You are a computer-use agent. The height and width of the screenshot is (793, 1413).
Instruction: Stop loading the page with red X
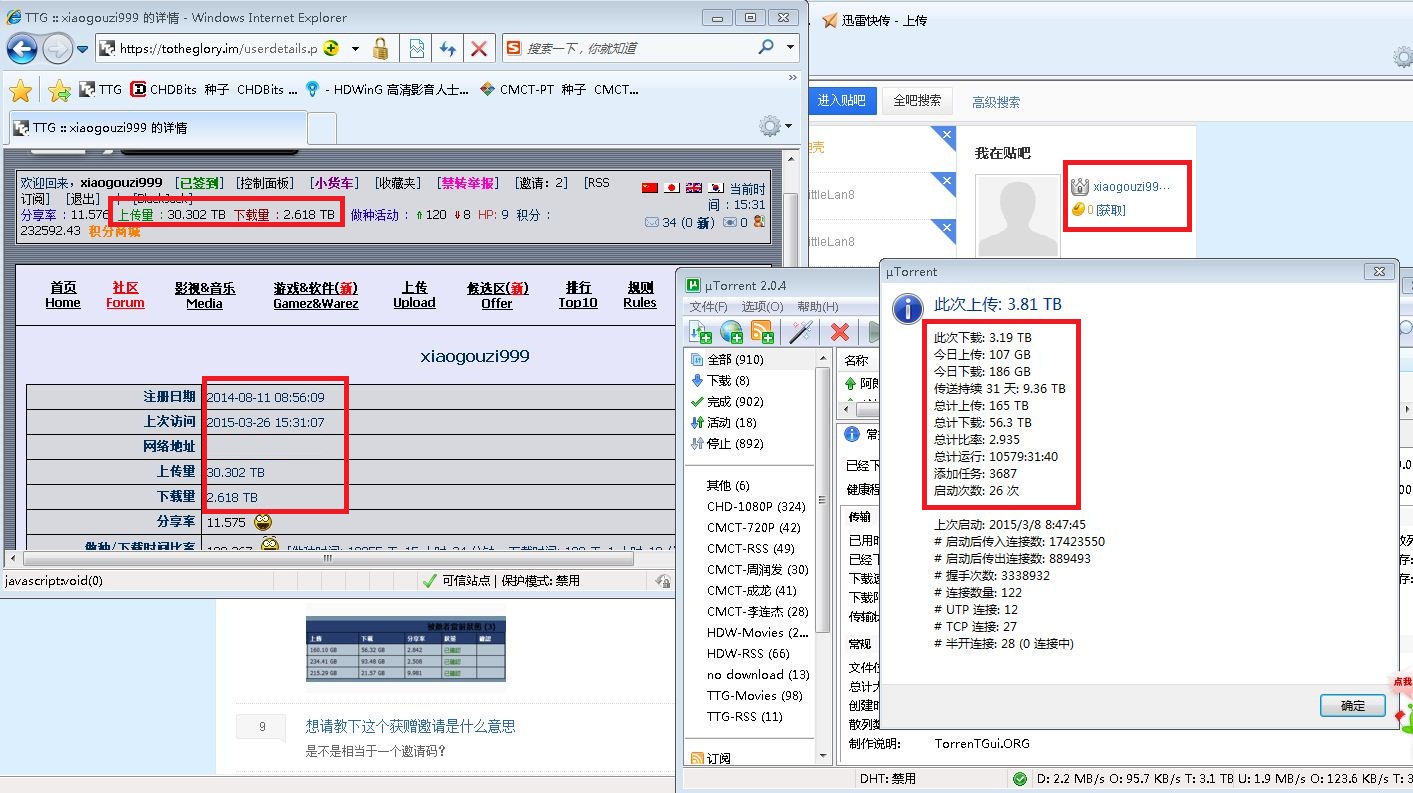[479, 48]
